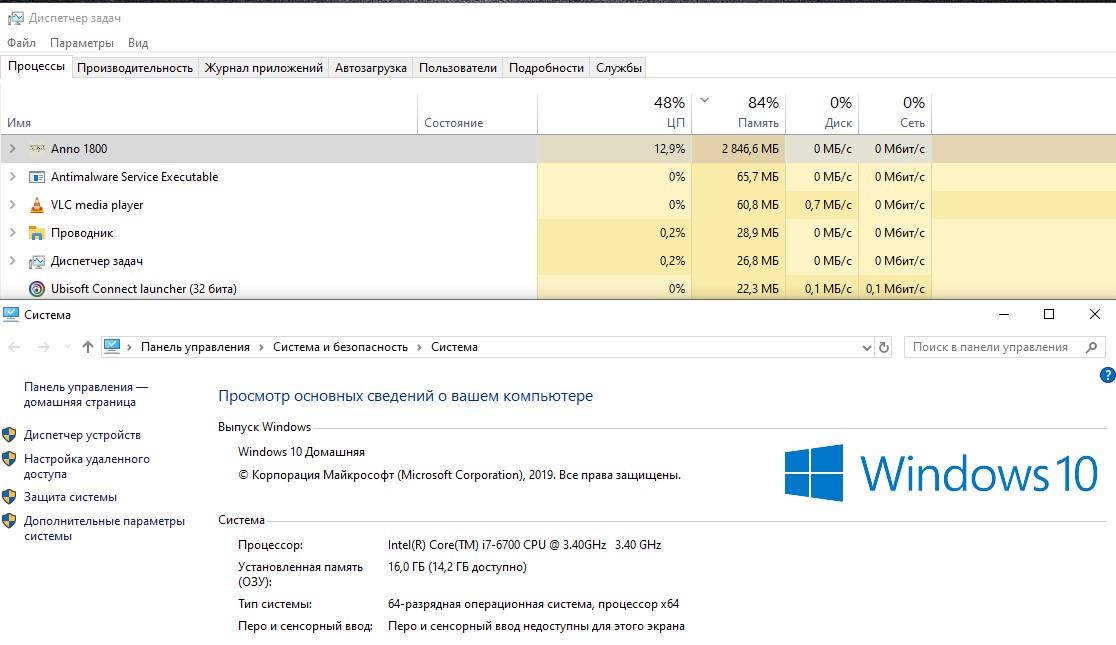
Task: Open Настройка удаленного доступа link
Action: (x=87, y=466)
